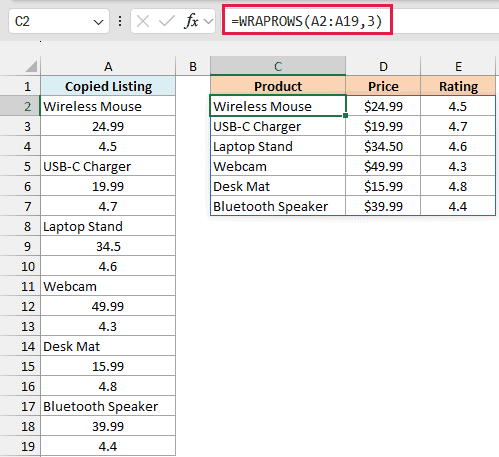
Task: Select the 4.7 rating cell in column E
Action: [x=458, y=126]
